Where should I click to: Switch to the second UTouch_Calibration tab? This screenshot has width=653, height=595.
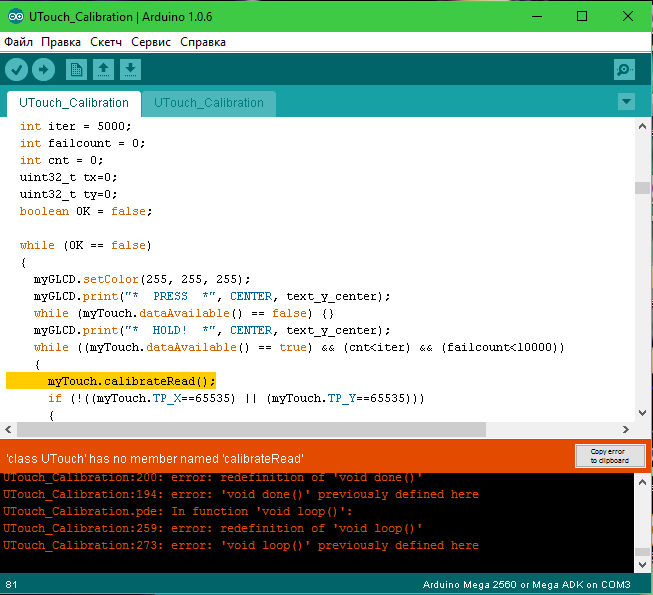(x=209, y=102)
